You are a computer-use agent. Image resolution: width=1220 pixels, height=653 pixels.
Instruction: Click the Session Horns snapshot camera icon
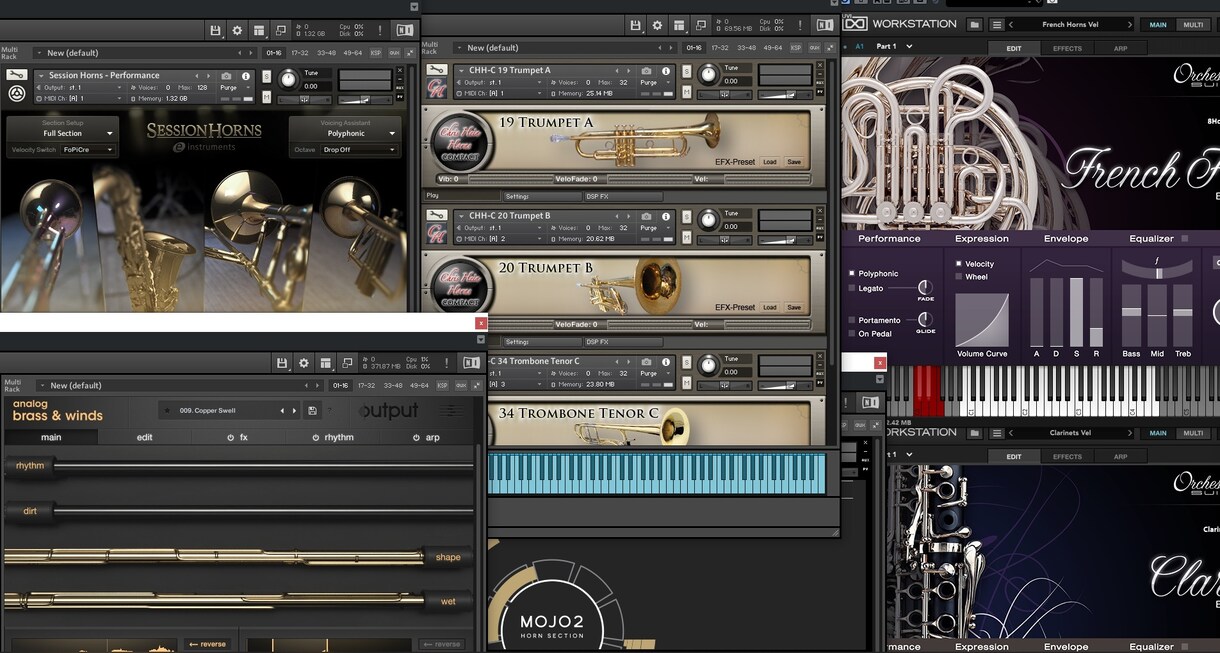[x=227, y=75]
